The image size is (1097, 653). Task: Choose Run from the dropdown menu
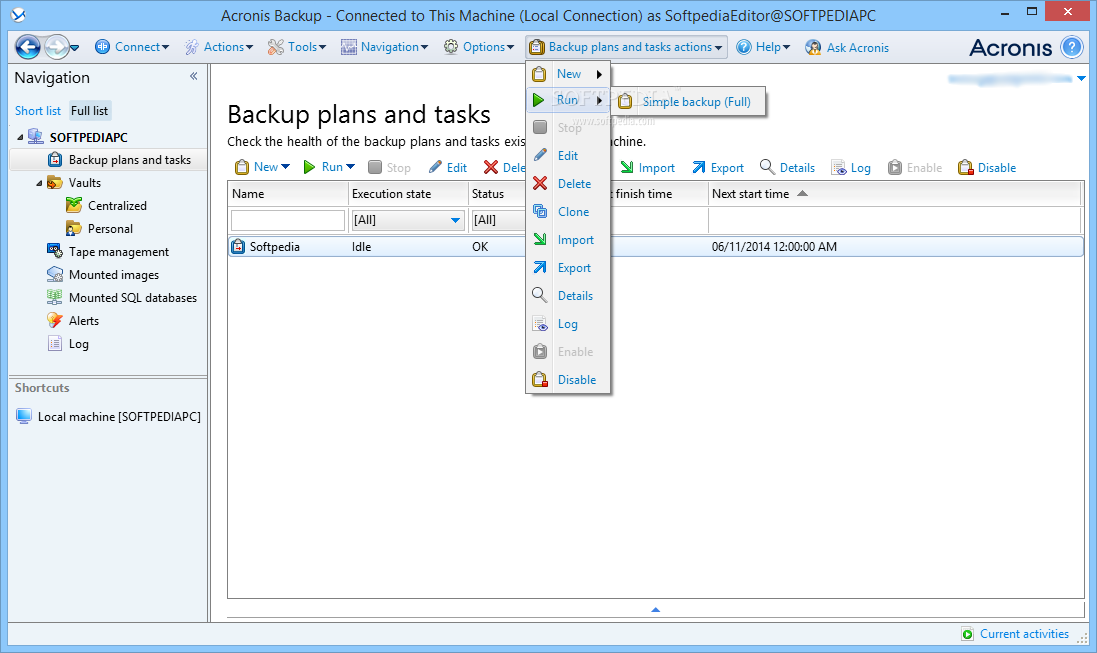(568, 100)
